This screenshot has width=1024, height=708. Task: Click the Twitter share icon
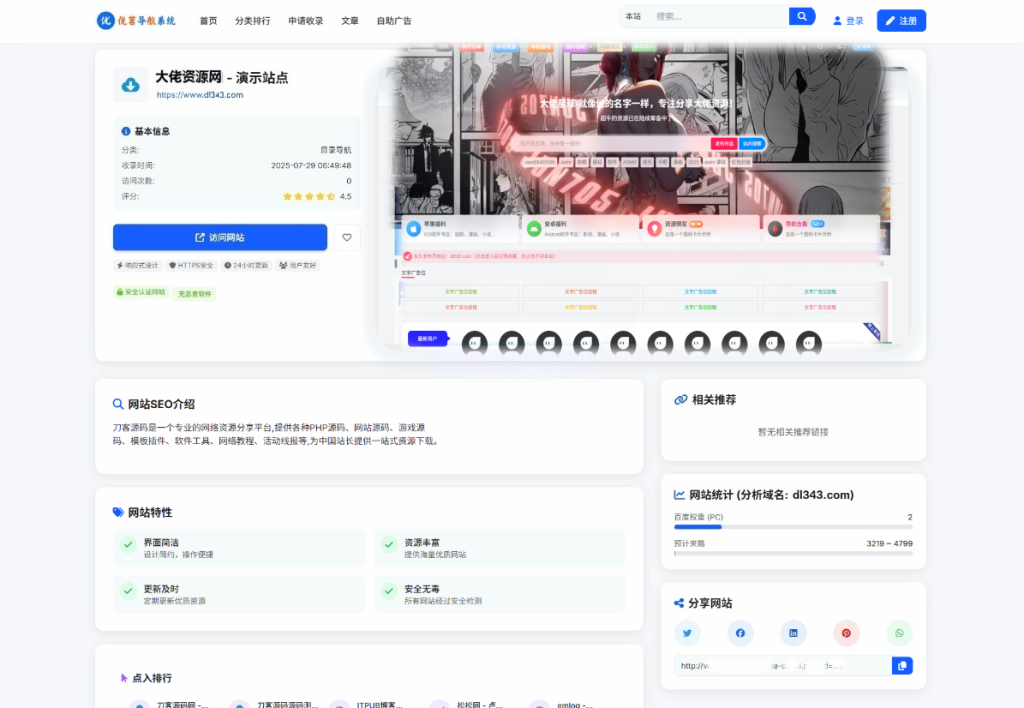(687, 632)
